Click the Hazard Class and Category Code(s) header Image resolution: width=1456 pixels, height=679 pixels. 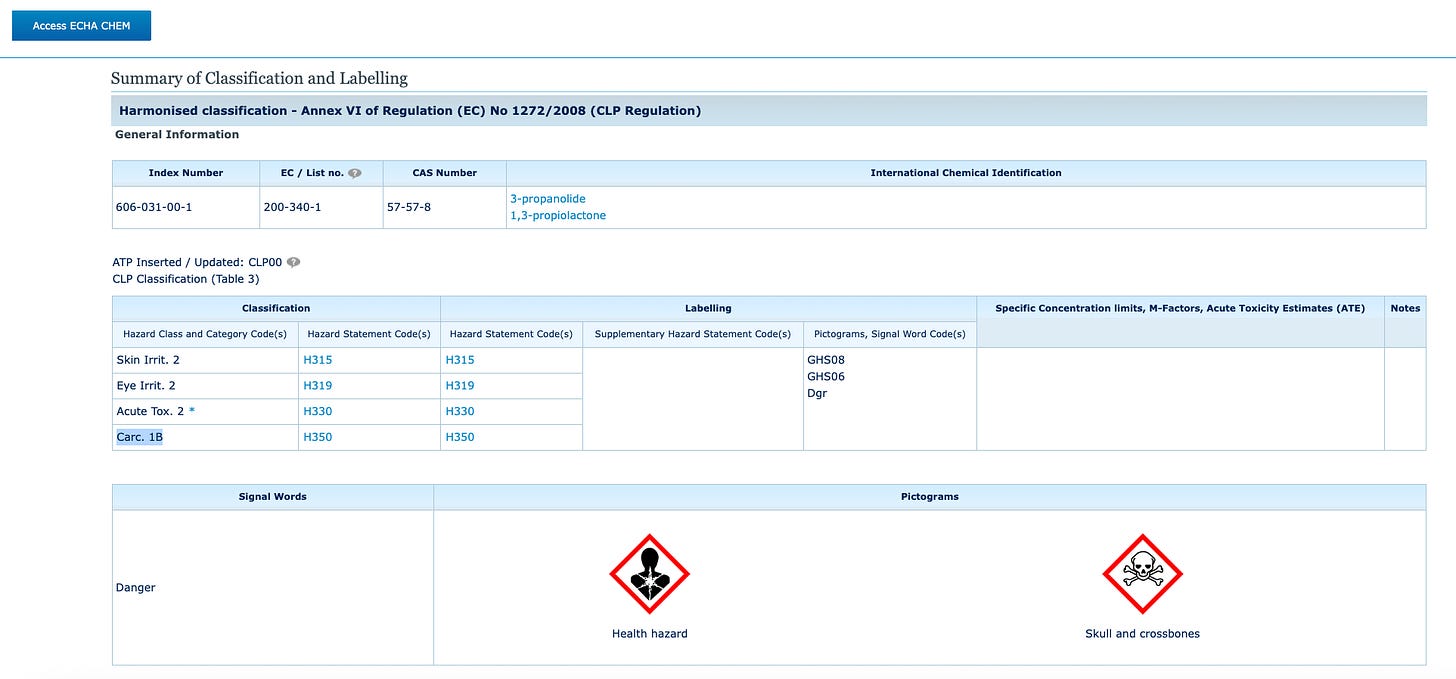(205, 334)
